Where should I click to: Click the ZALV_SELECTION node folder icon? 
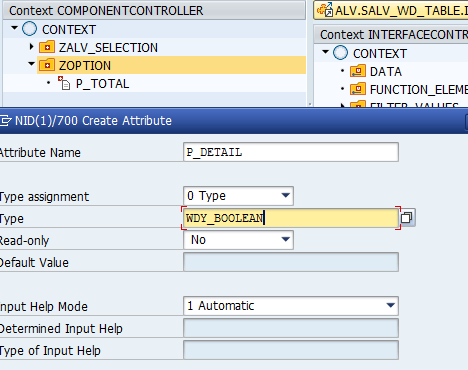pos(47,47)
